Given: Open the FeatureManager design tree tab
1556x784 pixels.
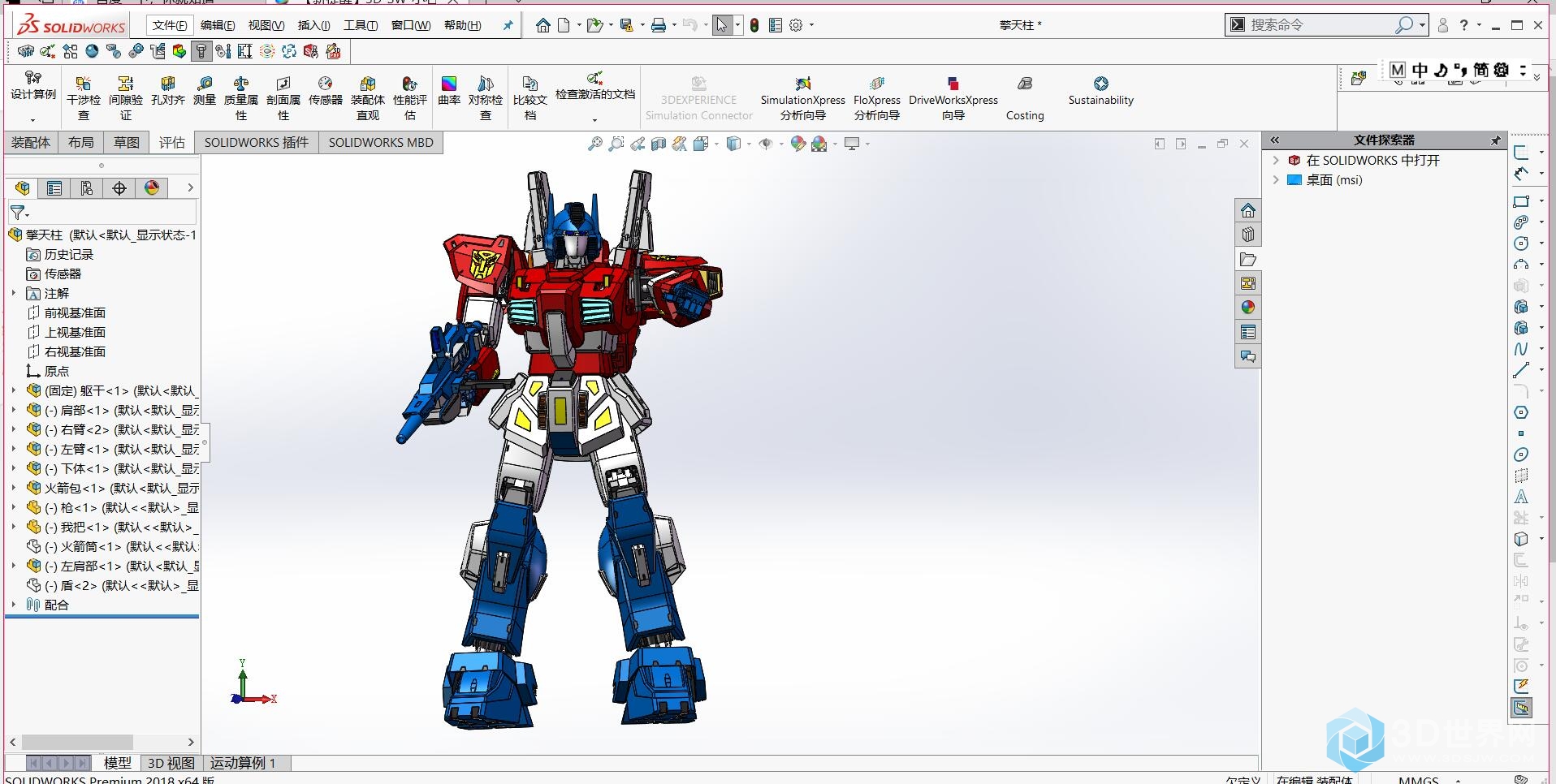Looking at the screenshot, I should (x=23, y=188).
